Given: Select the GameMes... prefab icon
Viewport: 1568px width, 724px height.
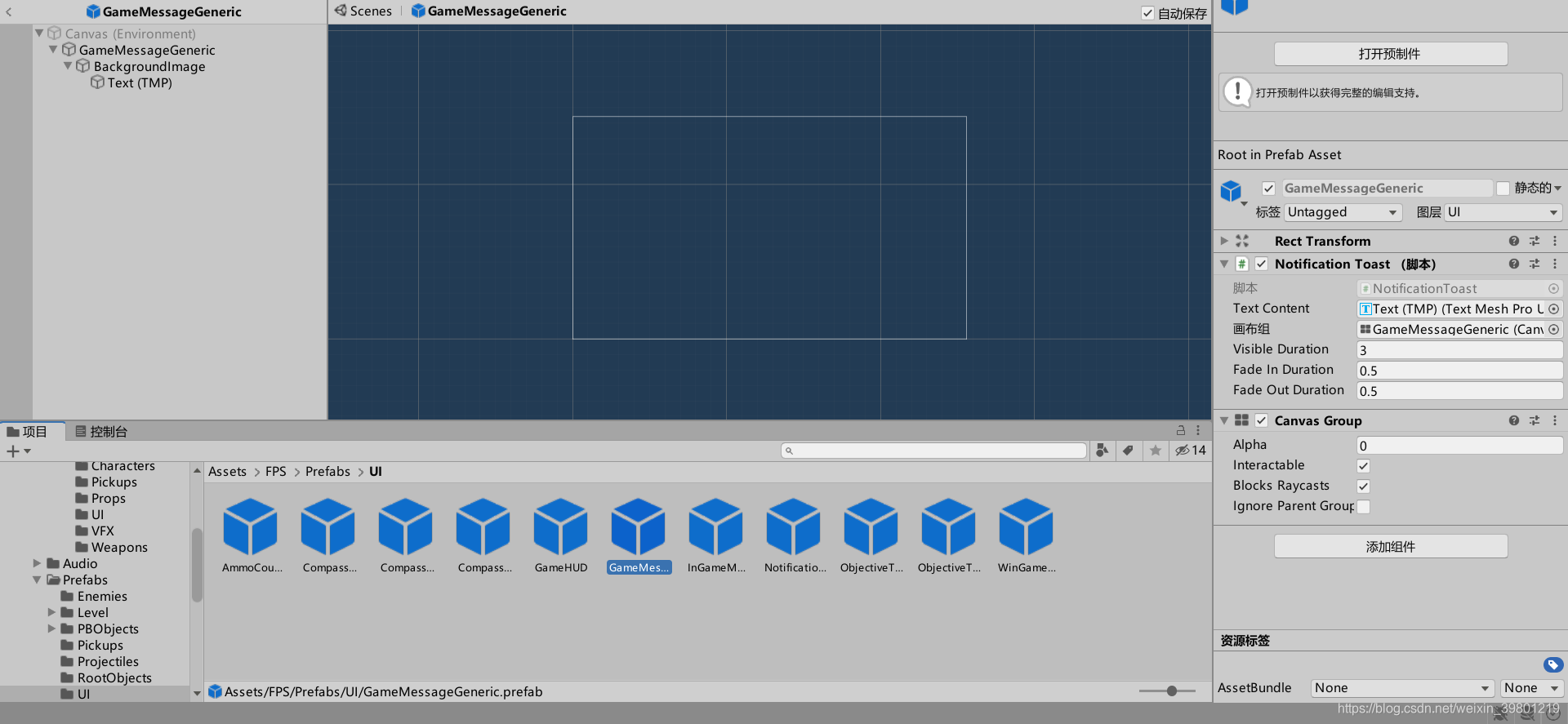Looking at the screenshot, I should coord(639,527).
